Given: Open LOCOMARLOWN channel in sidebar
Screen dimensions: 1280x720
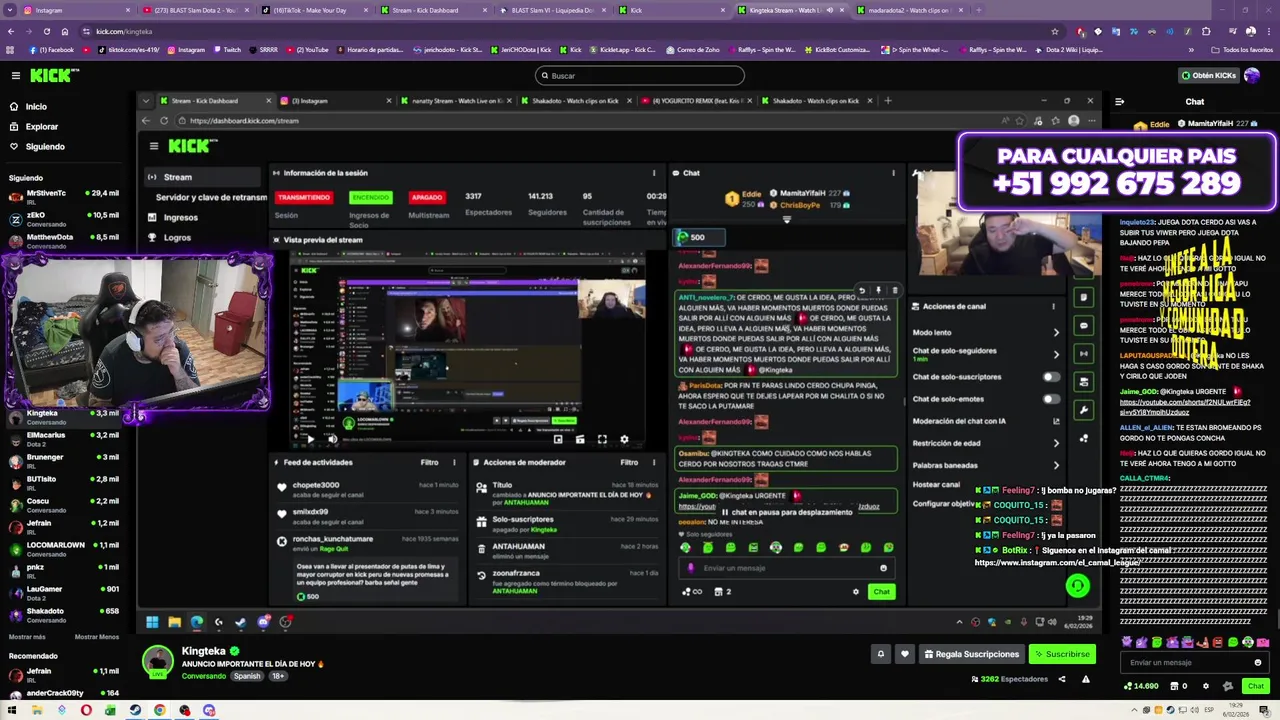Looking at the screenshot, I should [62, 549].
